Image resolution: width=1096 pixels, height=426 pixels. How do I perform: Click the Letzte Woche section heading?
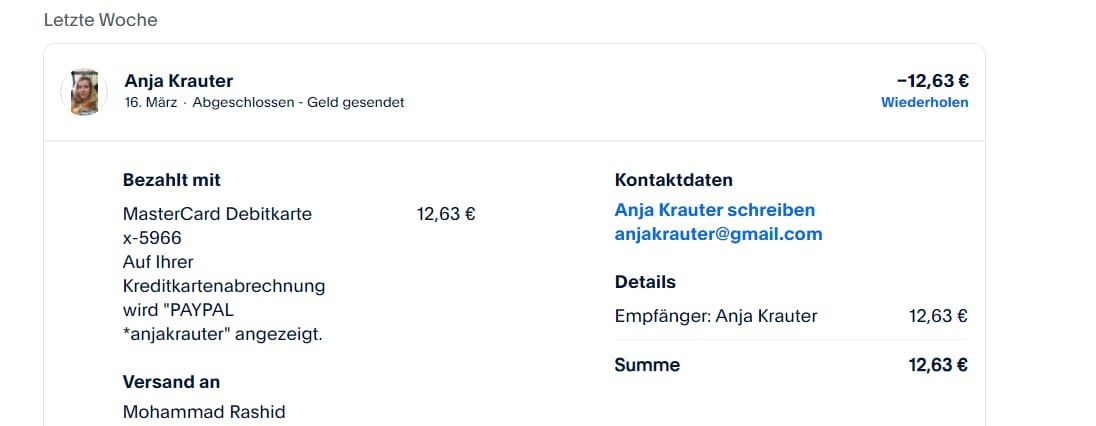100,20
